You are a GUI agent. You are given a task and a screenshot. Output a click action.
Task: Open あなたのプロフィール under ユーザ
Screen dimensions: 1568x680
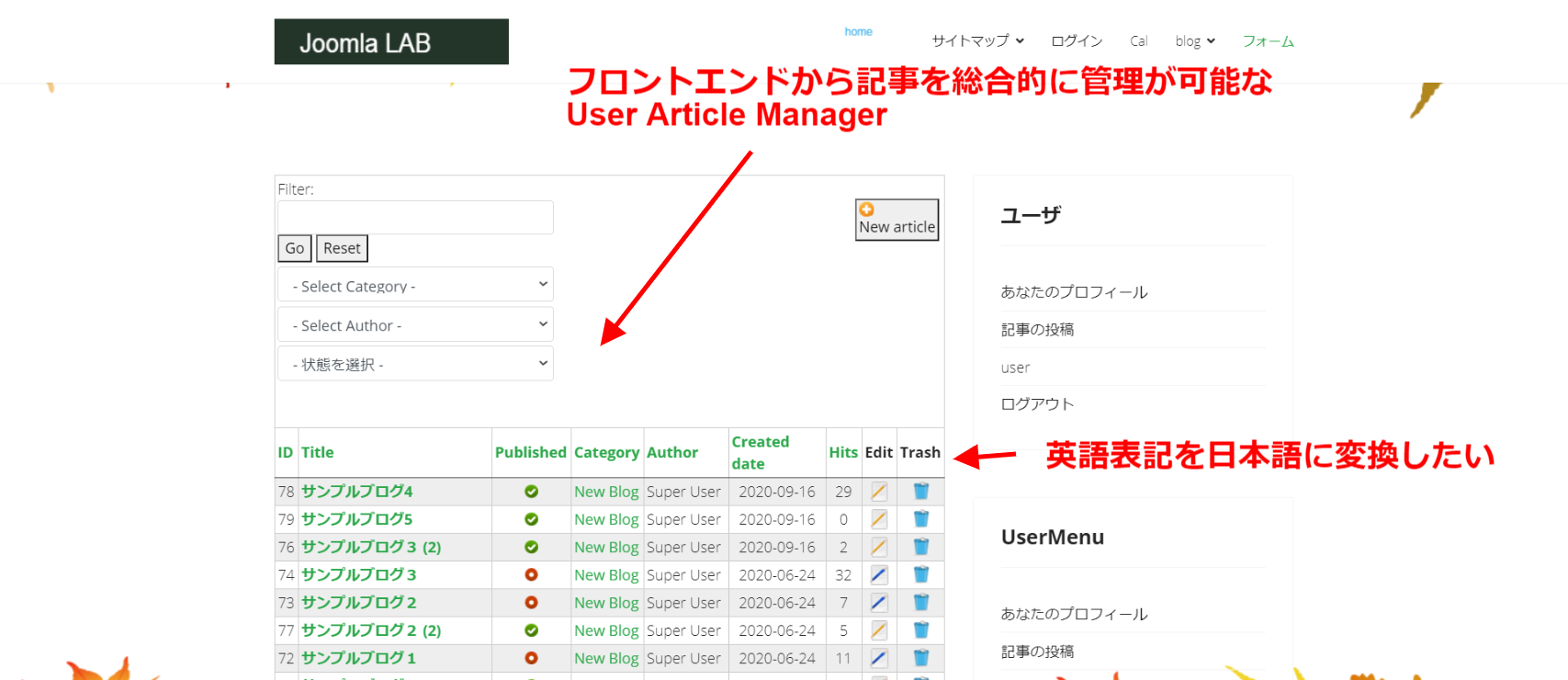tap(1075, 292)
